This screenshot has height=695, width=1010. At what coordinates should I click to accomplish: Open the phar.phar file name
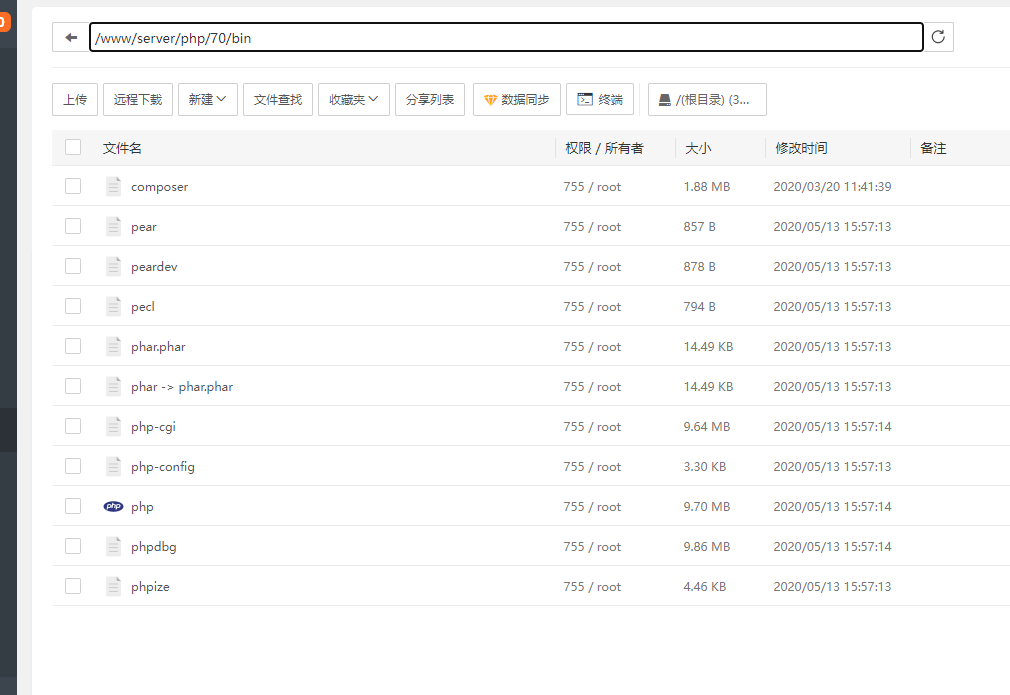[x=158, y=347]
